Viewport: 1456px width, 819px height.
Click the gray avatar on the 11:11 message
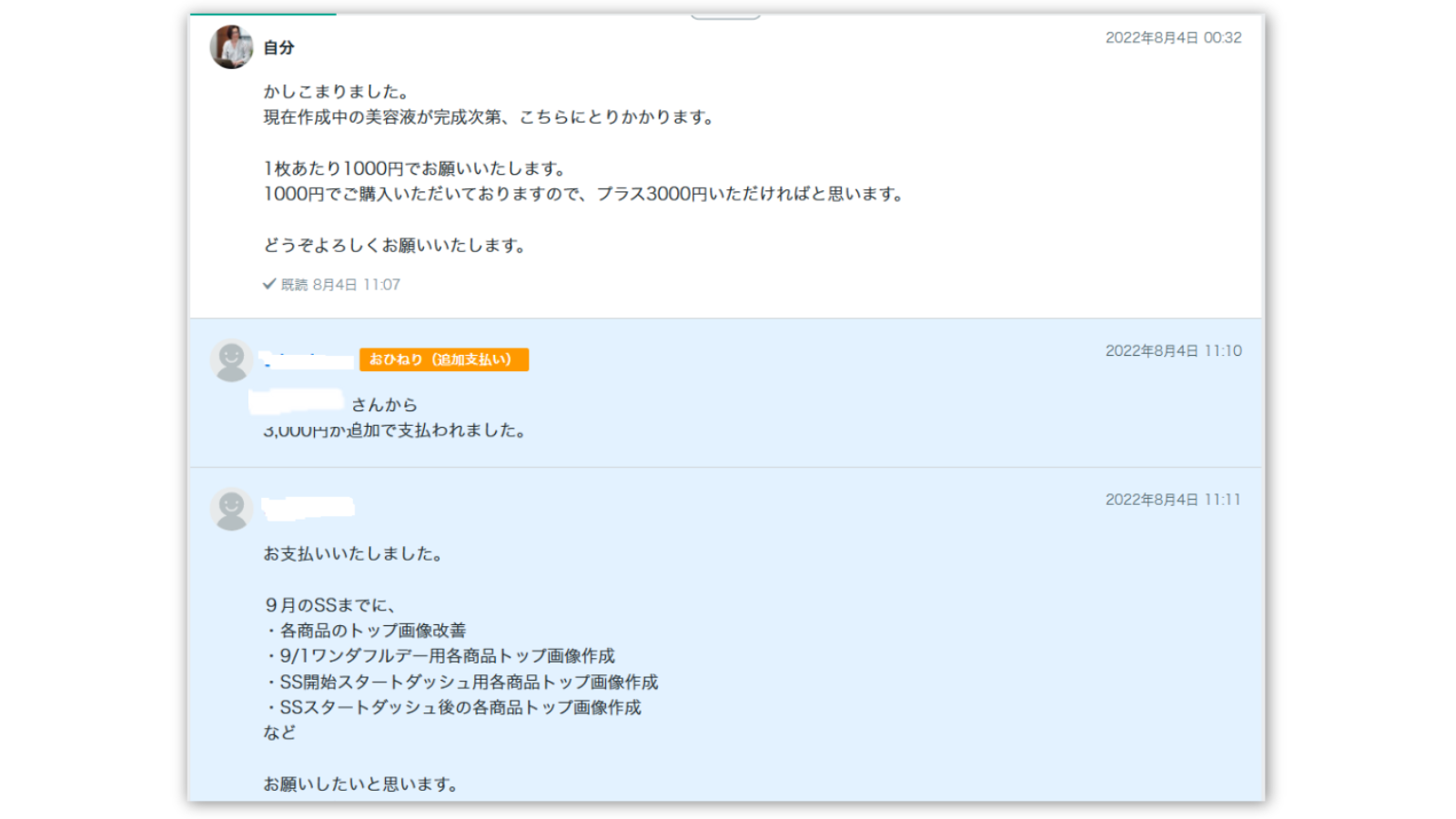point(231,508)
